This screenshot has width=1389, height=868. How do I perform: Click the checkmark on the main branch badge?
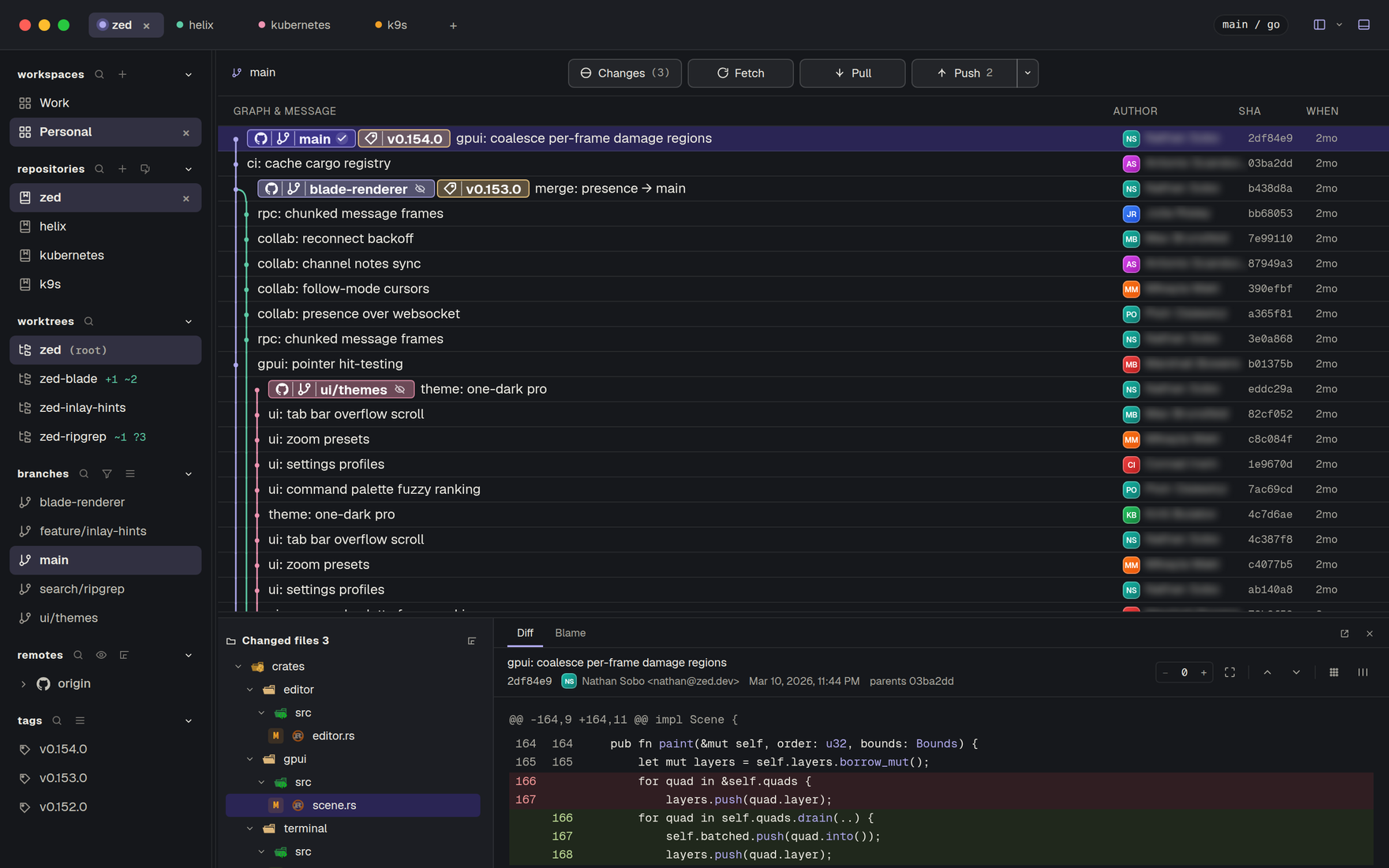coord(342,138)
